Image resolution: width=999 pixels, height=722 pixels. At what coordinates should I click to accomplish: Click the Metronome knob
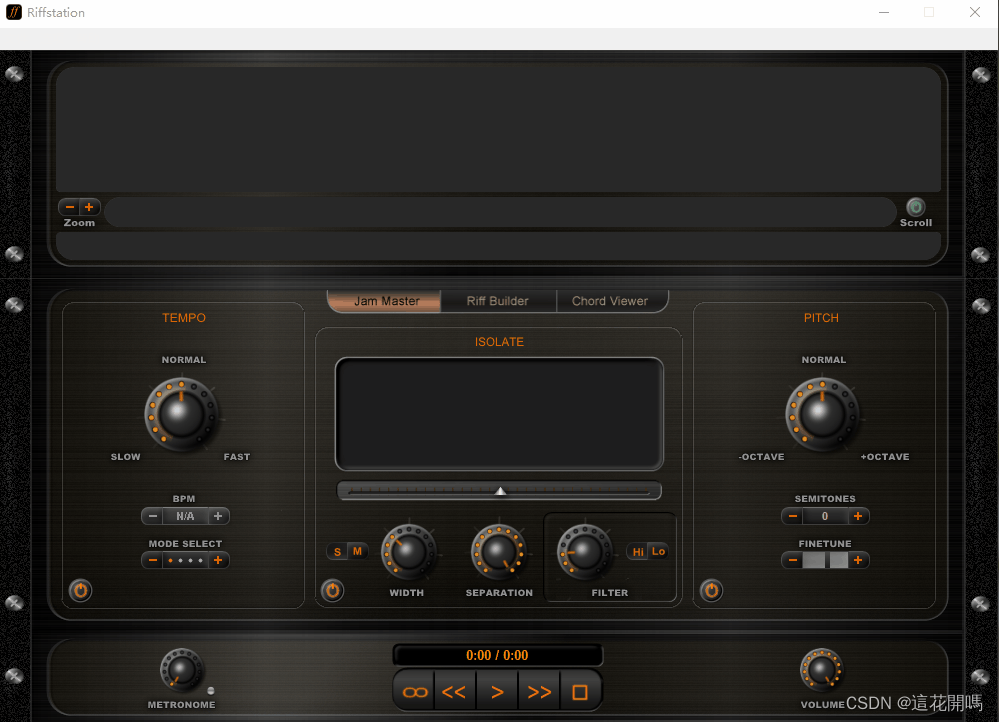[182, 670]
